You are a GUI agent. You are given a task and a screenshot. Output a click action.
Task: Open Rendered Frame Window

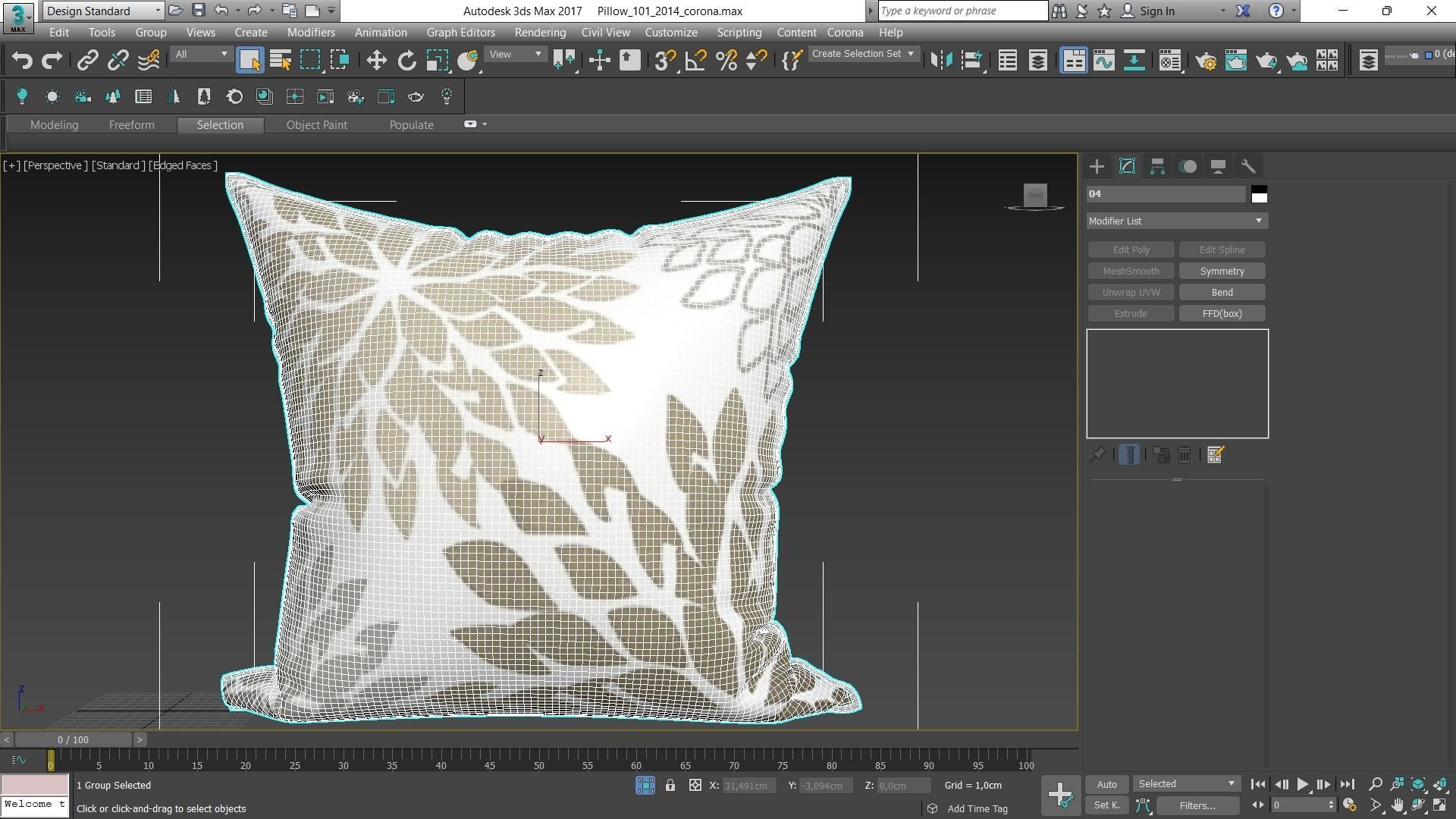(x=1236, y=61)
